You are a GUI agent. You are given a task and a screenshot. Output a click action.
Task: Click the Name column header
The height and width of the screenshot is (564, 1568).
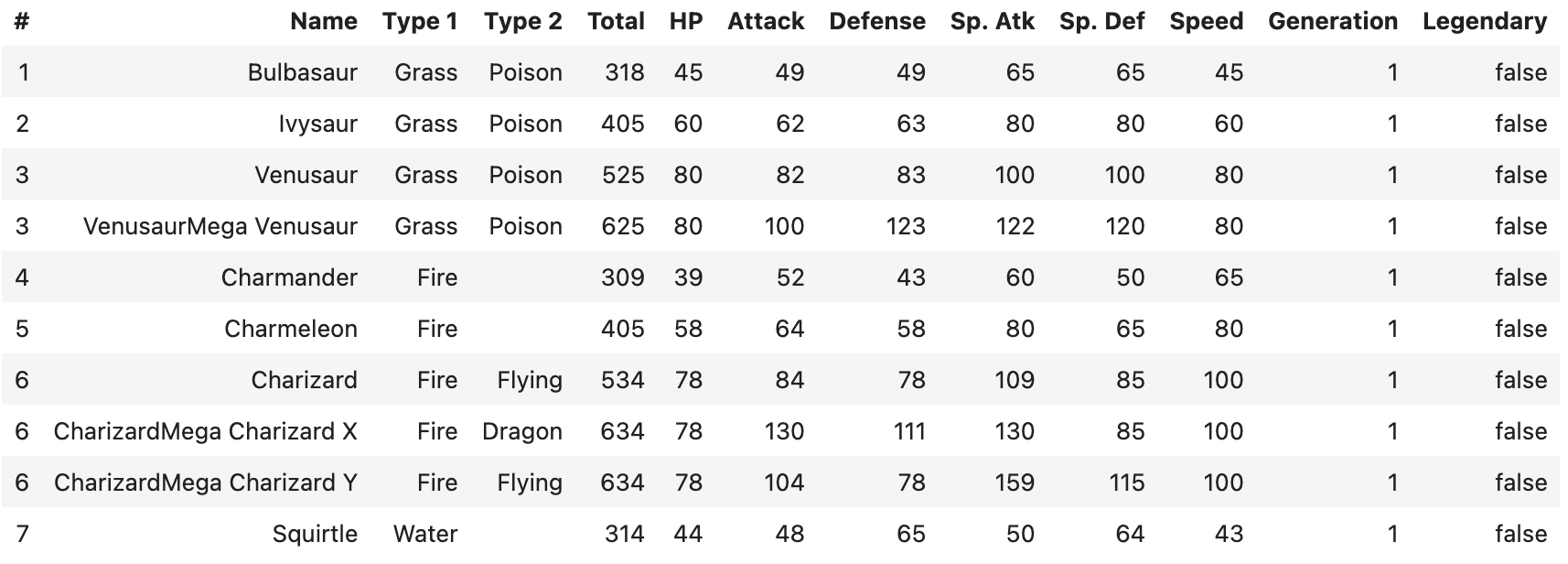[324, 21]
